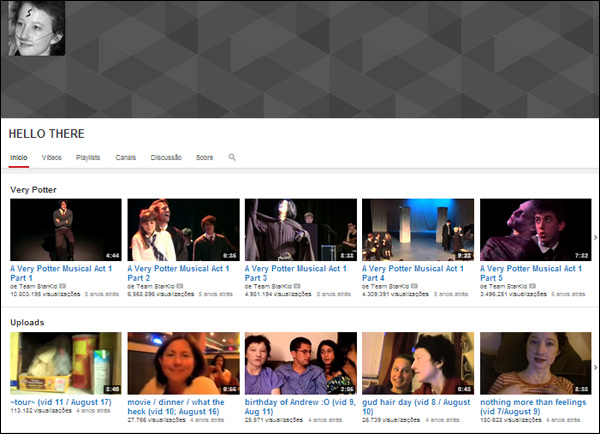Open Team StarKid link under Part 2
Viewport: 600px width, 434px height.
154,286
